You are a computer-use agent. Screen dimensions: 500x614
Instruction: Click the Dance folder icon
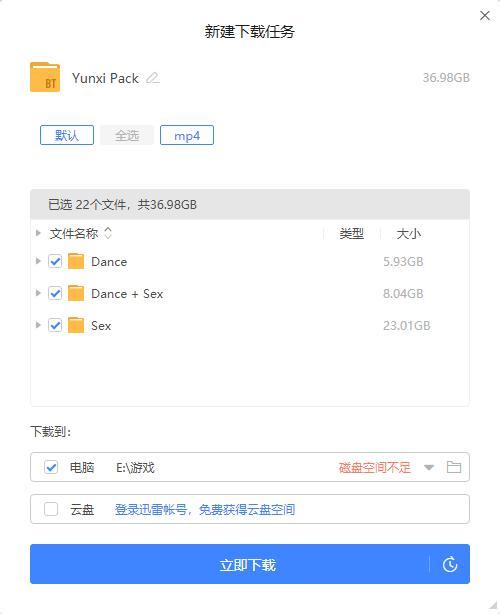click(76, 261)
